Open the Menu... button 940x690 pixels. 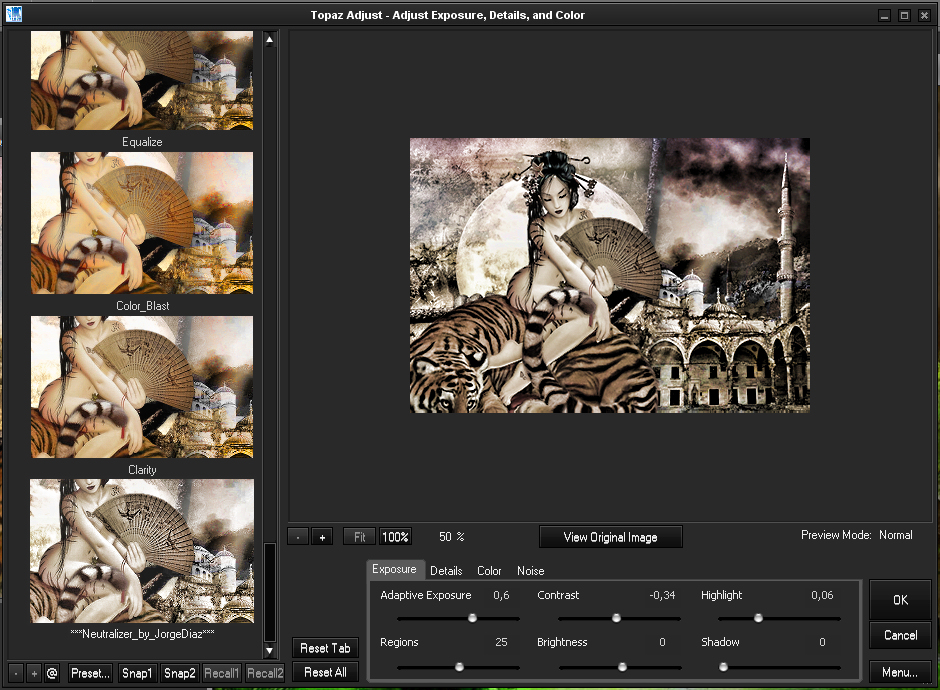(x=900, y=673)
